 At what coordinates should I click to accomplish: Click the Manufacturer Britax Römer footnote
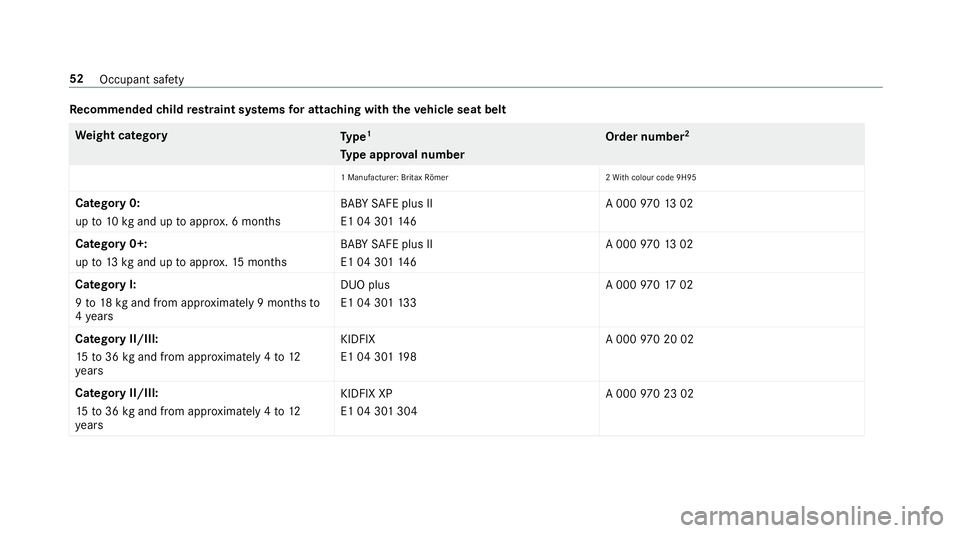395,177
